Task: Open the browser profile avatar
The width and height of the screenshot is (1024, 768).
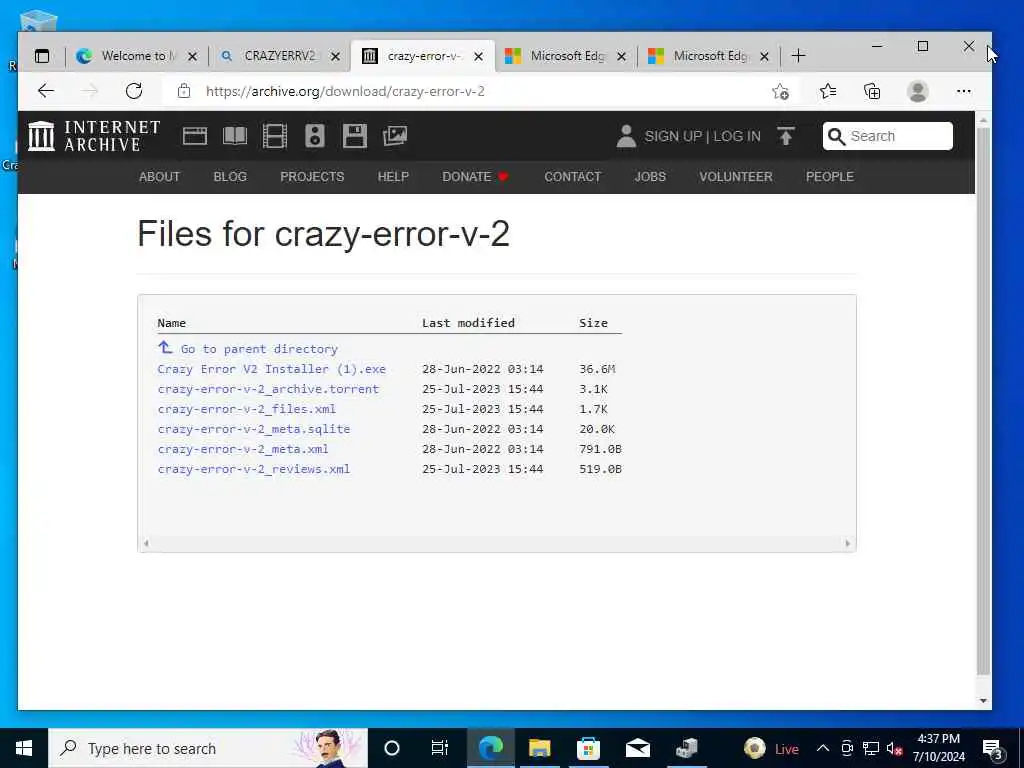Action: click(x=918, y=91)
